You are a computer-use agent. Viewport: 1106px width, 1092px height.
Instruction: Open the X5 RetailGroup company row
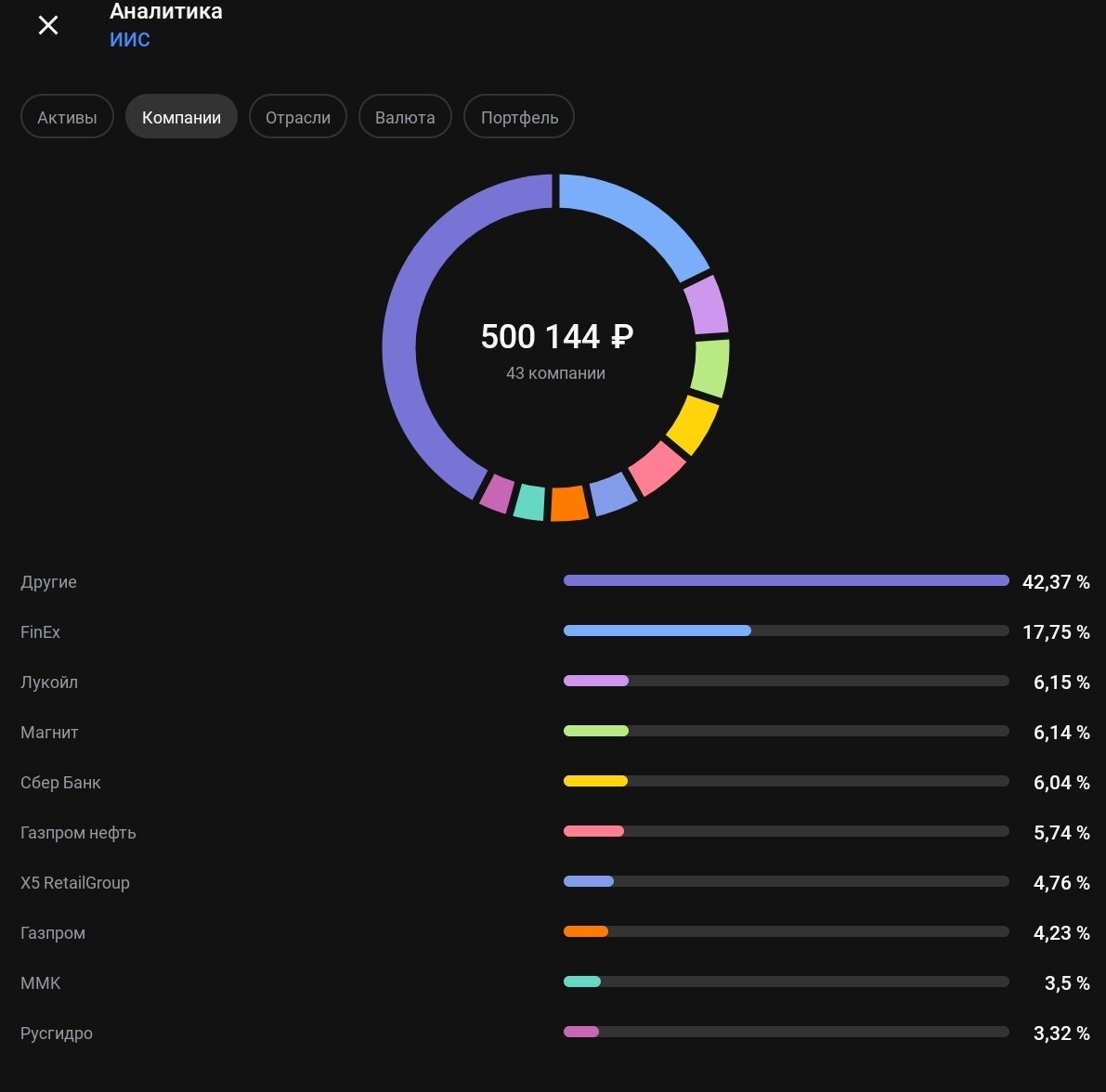tap(555, 882)
